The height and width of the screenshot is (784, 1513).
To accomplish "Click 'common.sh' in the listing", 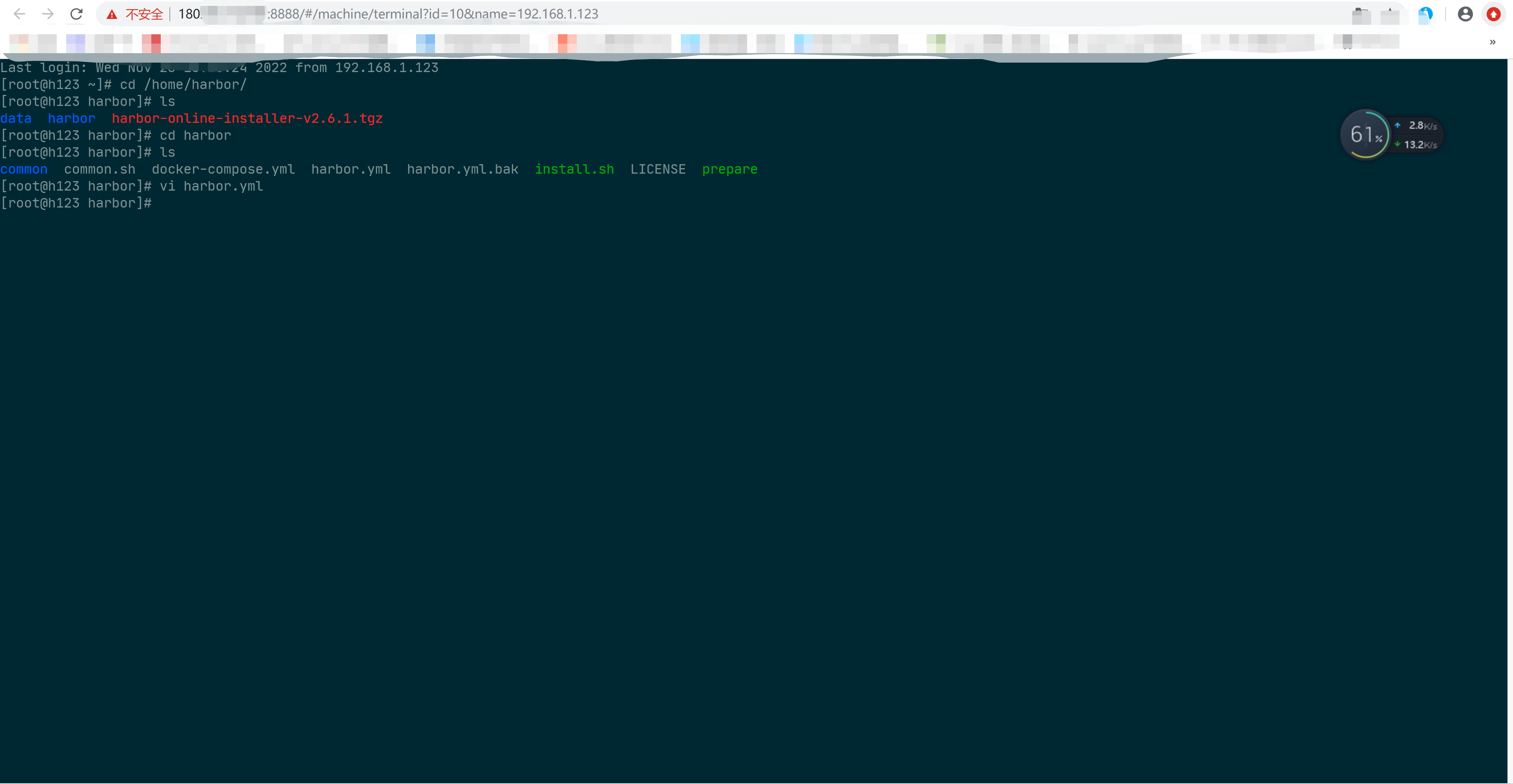I will 100,169.
